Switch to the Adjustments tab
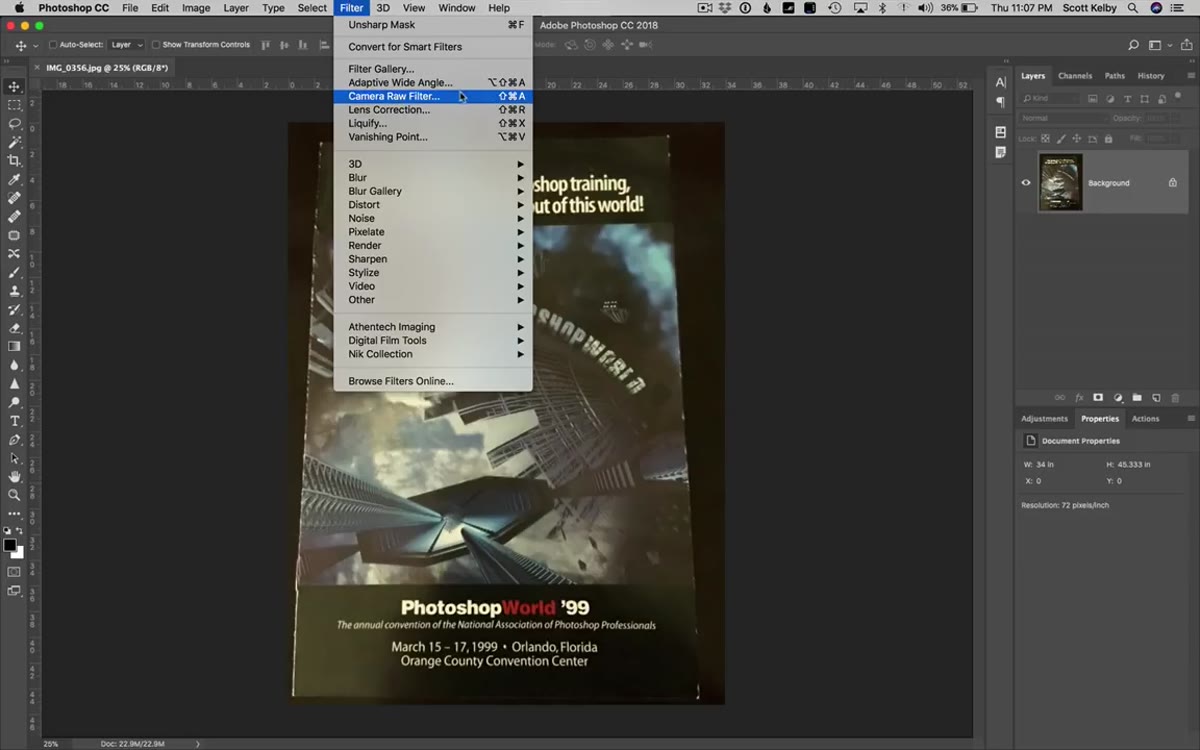Image resolution: width=1200 pixels, height=750 pixels. point(1044,419)
